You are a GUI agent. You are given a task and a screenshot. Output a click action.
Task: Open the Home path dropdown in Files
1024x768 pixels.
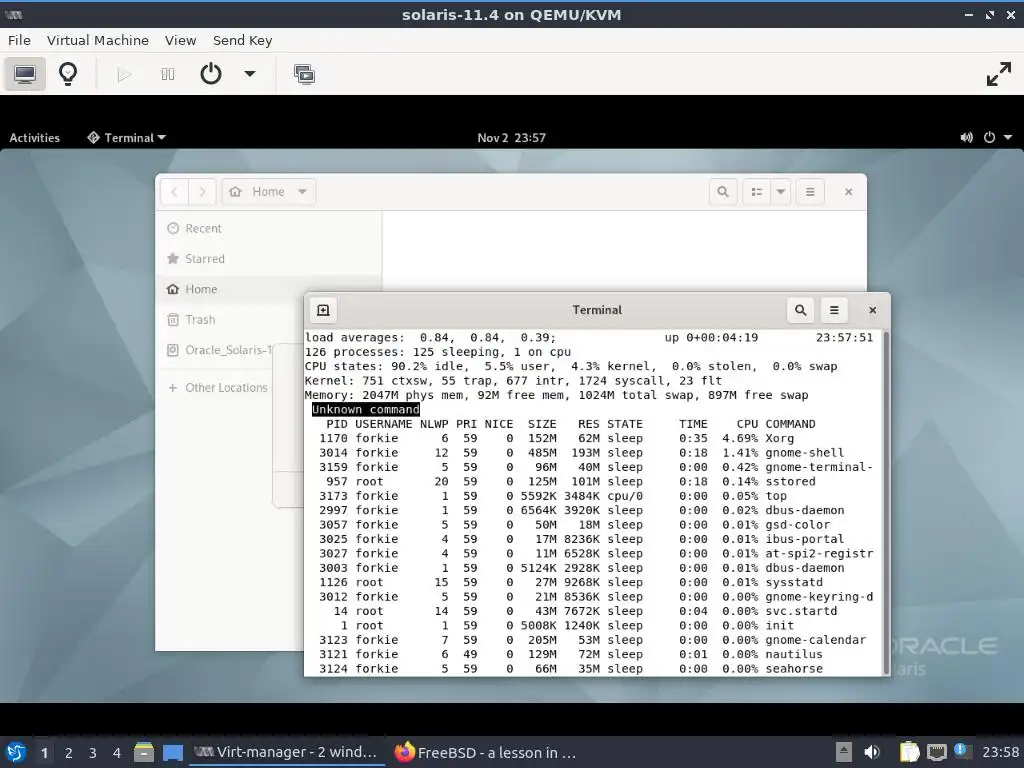pyautogui.click(x=268, y=192)
